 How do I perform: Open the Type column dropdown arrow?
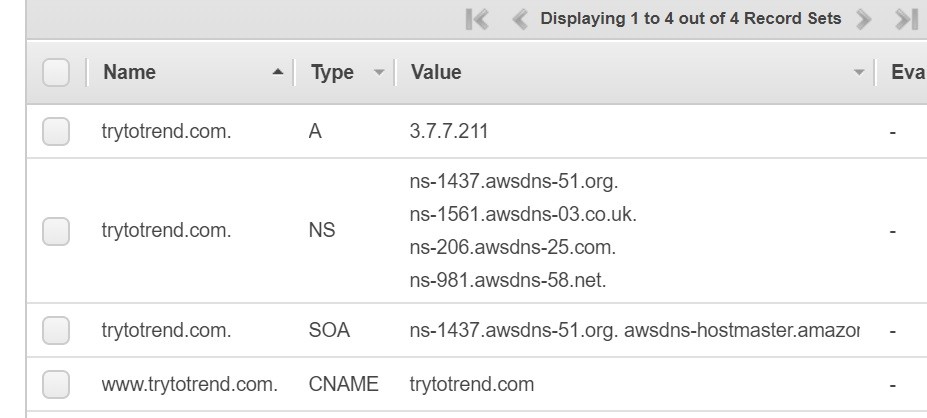coord(378,72)
